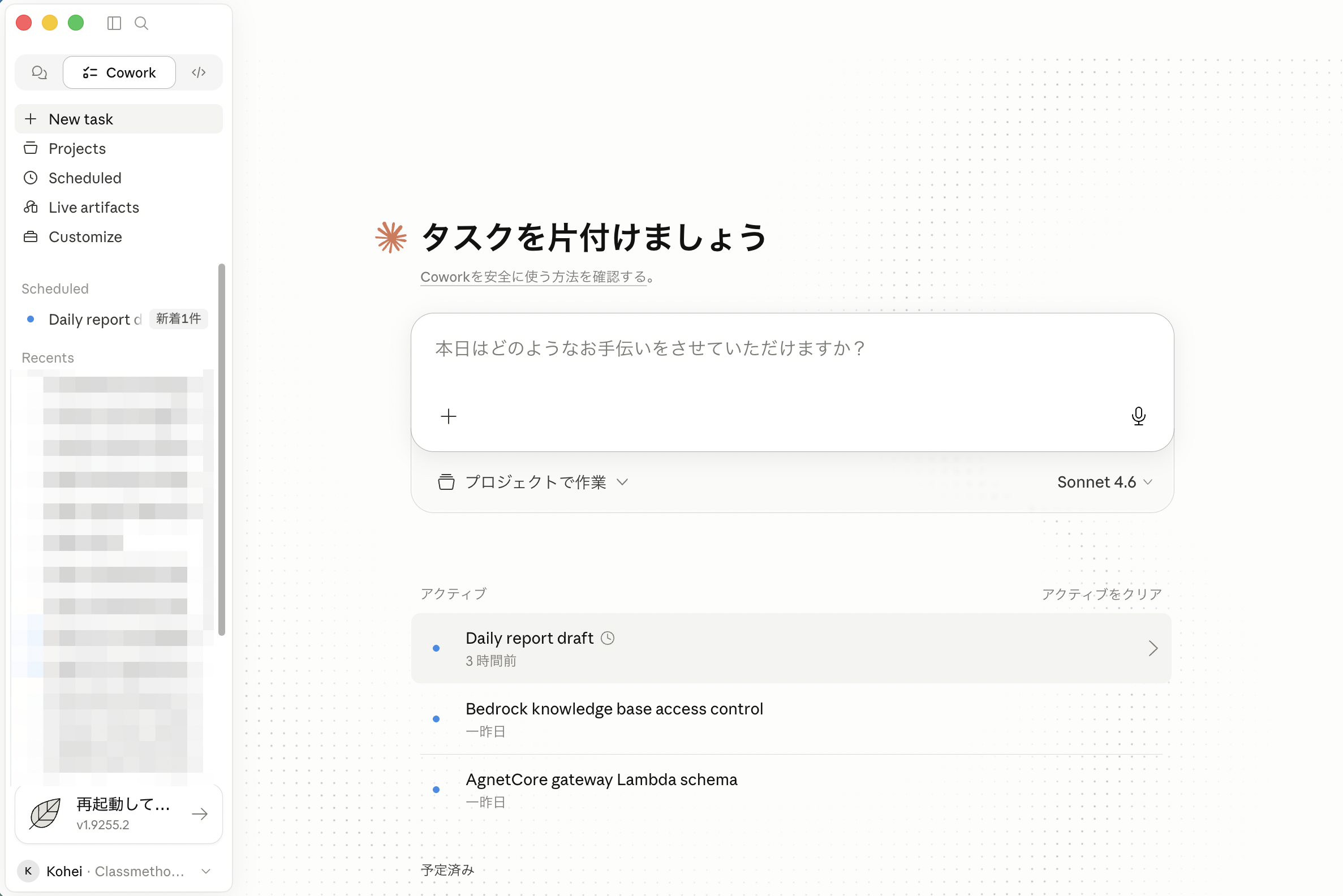The height and width of the screenshot is (896, 1343).
Task: Click the microphone voice input icon
Action: tap(1138, 416)
